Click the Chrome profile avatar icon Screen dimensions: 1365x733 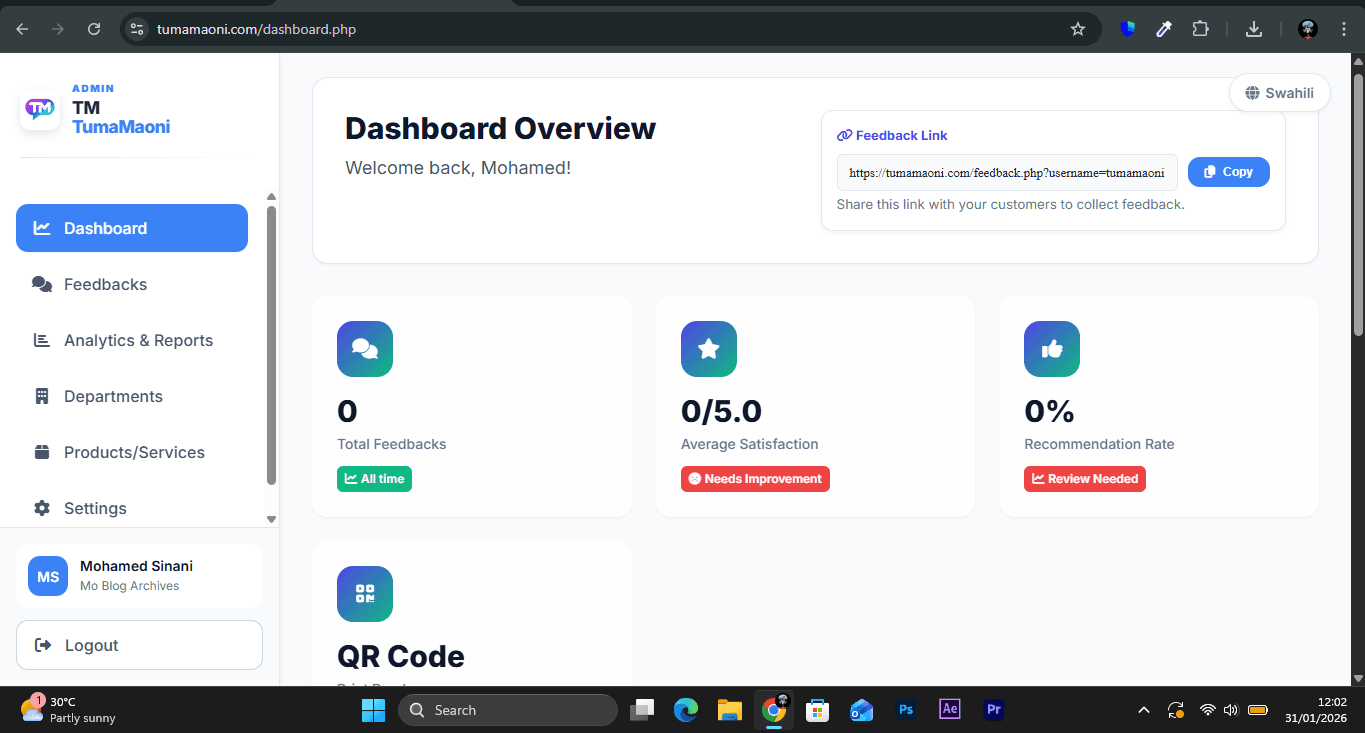1307,29
